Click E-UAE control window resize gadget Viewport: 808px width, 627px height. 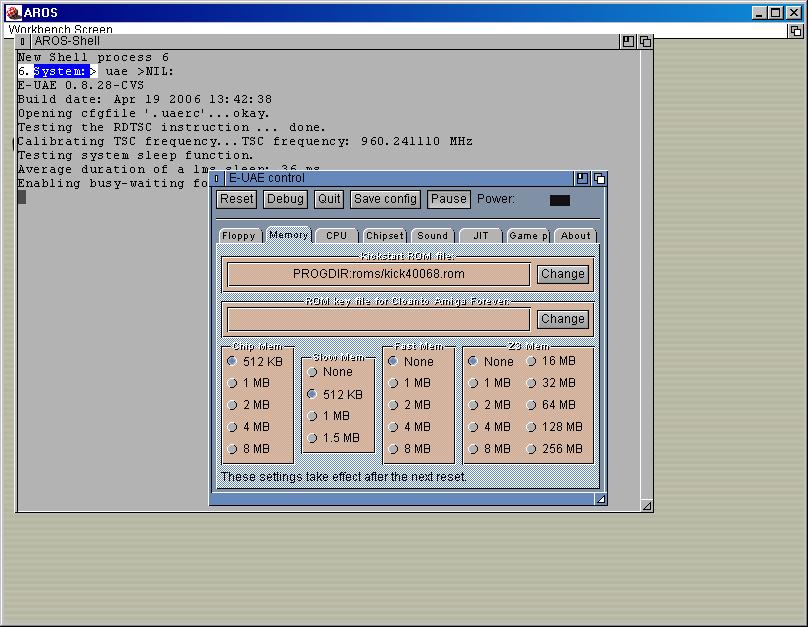[601, 499]
